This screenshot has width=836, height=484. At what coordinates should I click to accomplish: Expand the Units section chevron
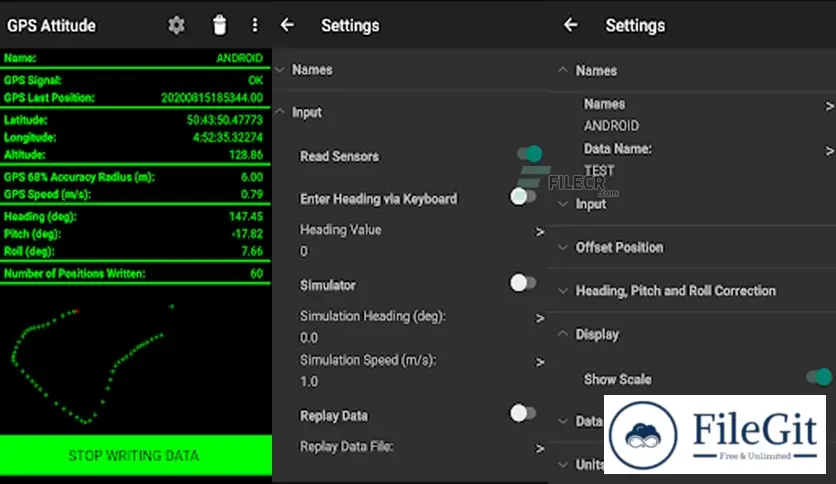pos(562,464)
